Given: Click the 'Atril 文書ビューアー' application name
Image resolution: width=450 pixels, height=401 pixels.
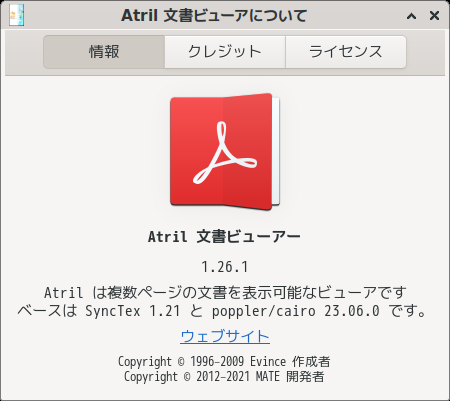Looking at the screenshot, I should 224,237.
